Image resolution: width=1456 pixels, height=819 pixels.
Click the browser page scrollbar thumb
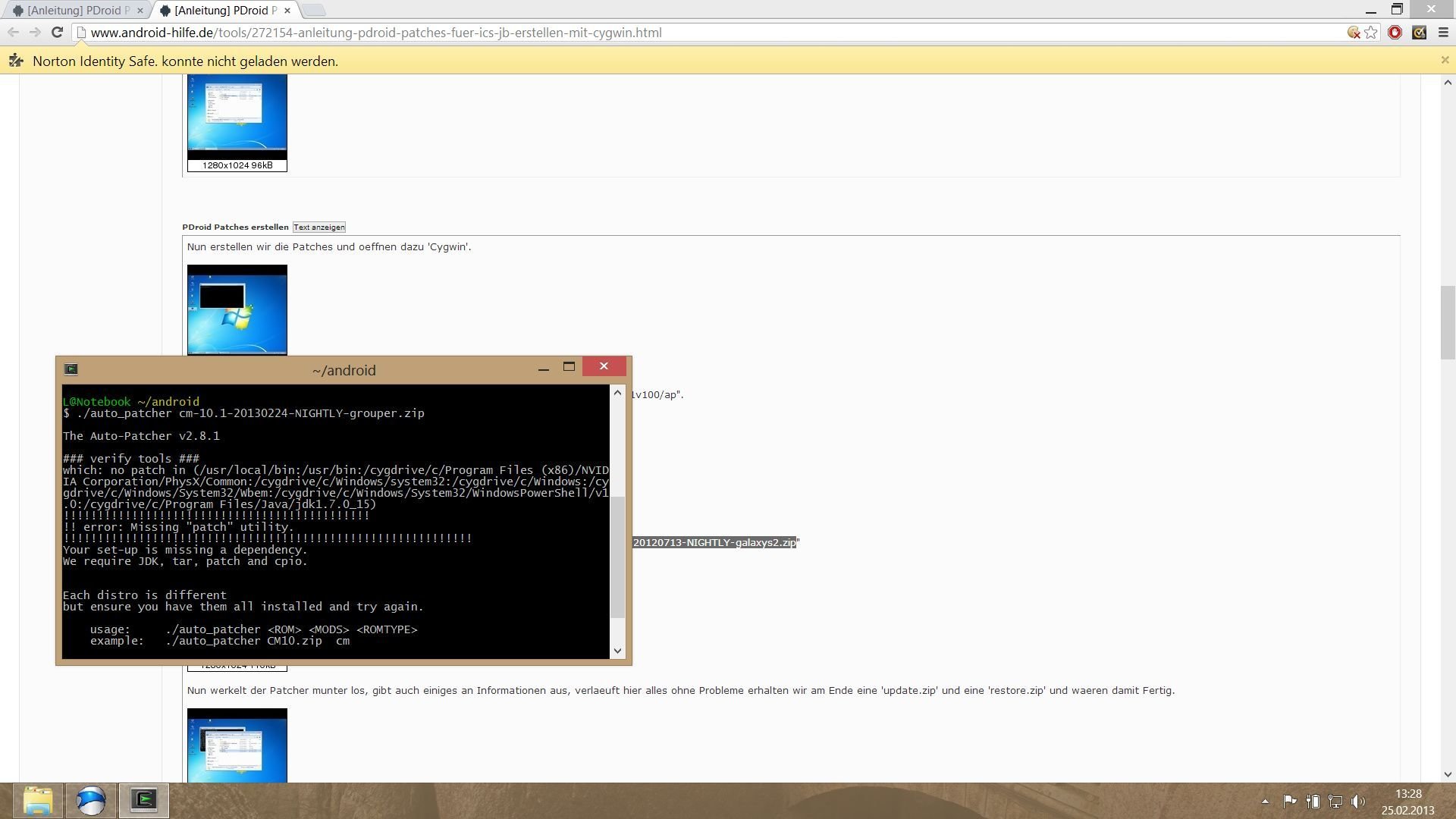pos(1448,323)
